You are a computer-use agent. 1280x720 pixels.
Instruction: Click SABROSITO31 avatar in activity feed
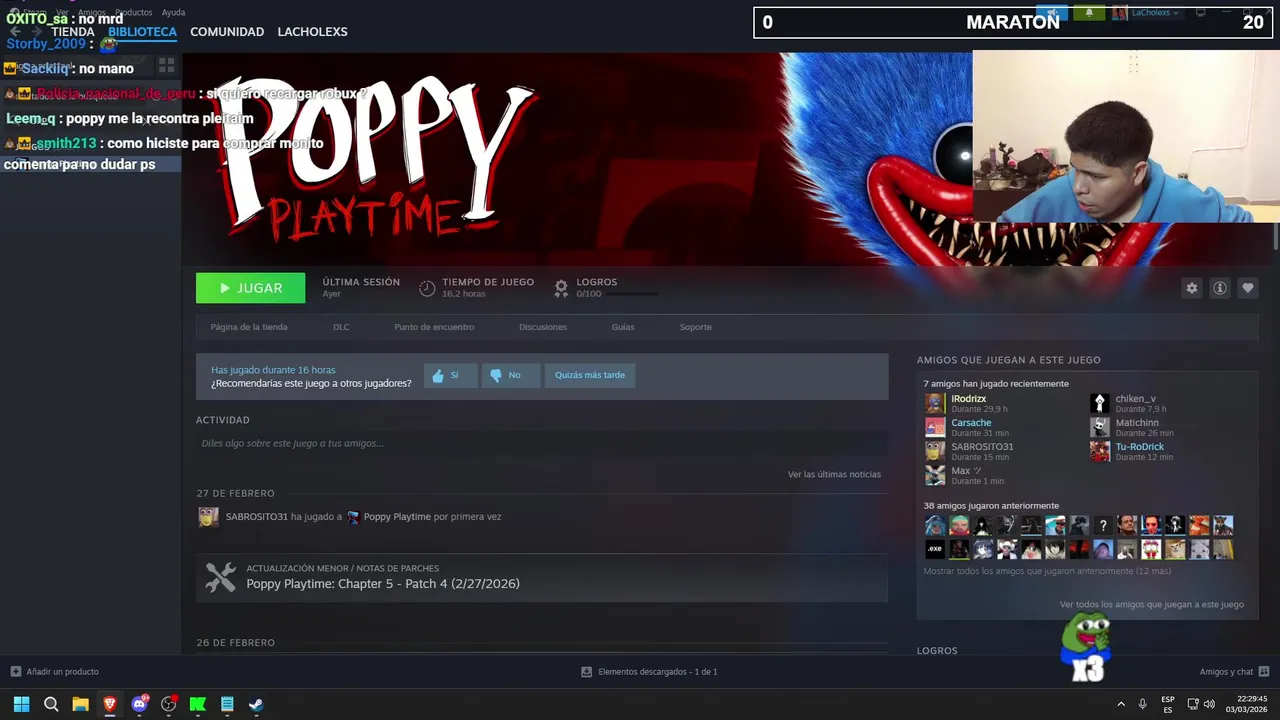pyautogui.click(x=208, y=517)
